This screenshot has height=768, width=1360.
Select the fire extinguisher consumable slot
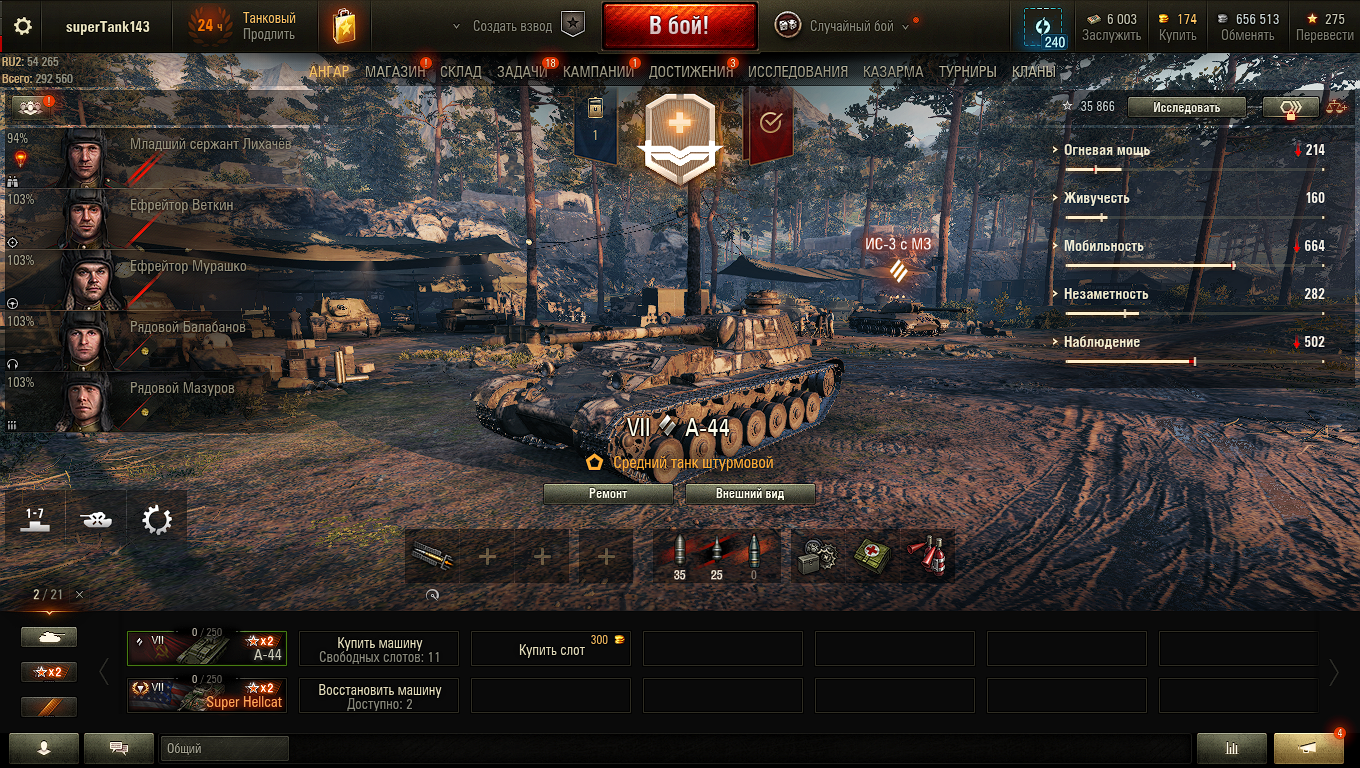click(926, 555)
